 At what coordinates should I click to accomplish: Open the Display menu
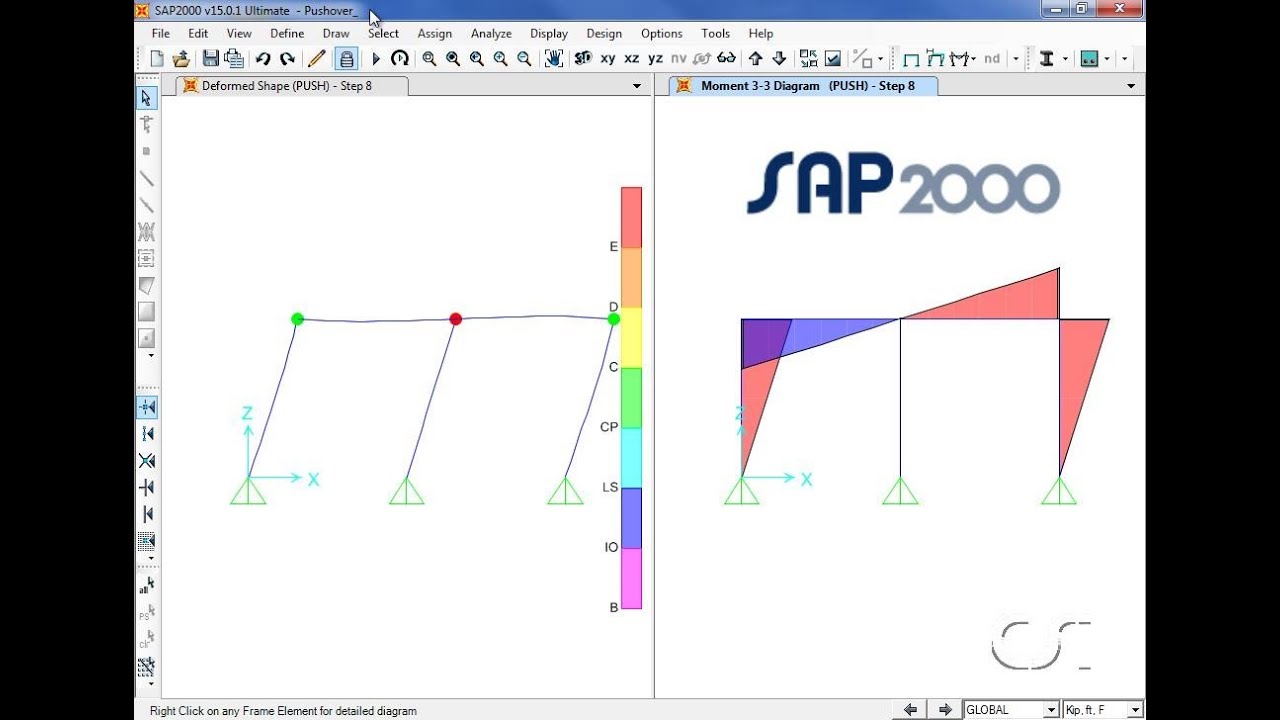pos(549,33)
